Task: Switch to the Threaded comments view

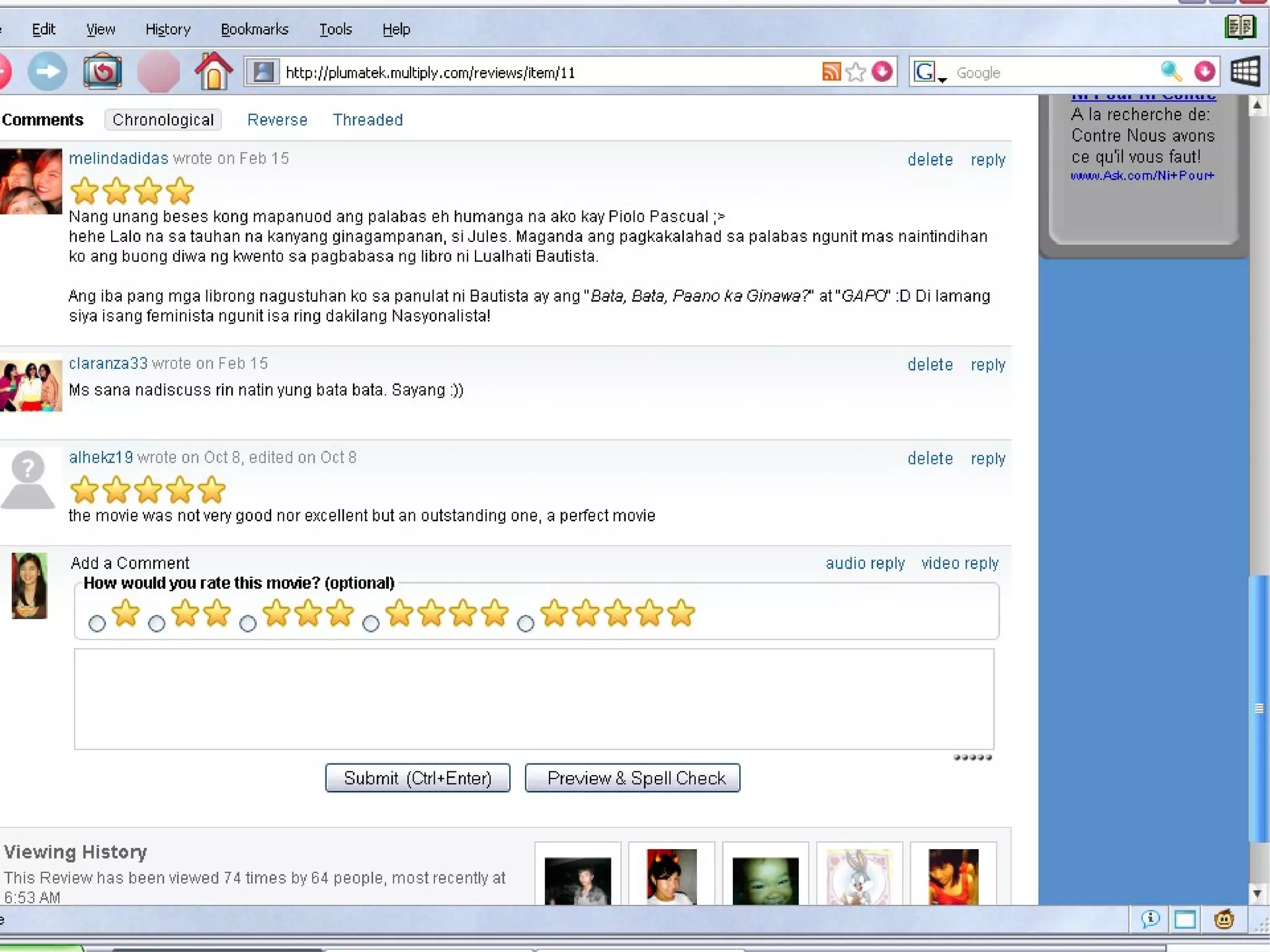Action: coord(368,120)
